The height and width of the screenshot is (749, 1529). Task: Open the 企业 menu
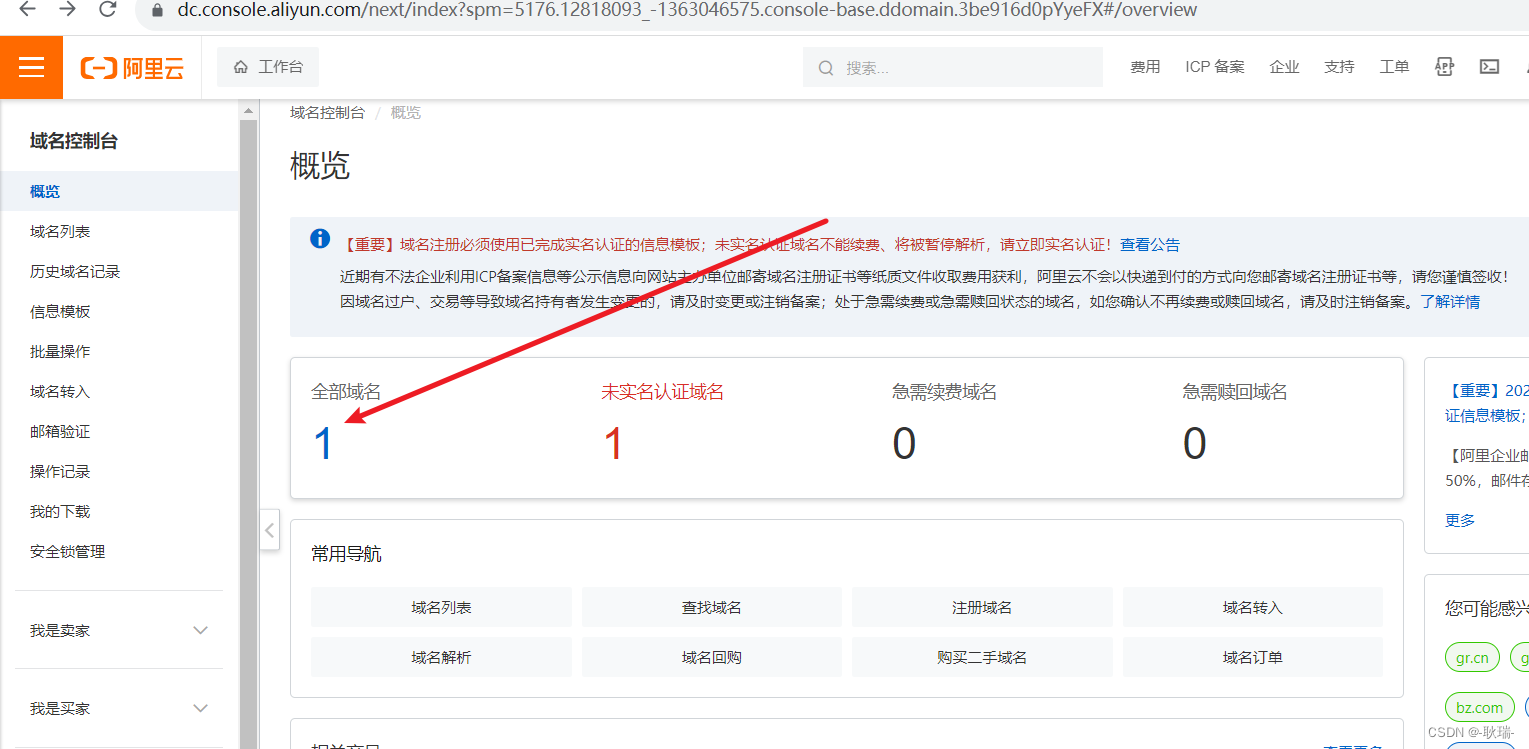(1284, 67)
